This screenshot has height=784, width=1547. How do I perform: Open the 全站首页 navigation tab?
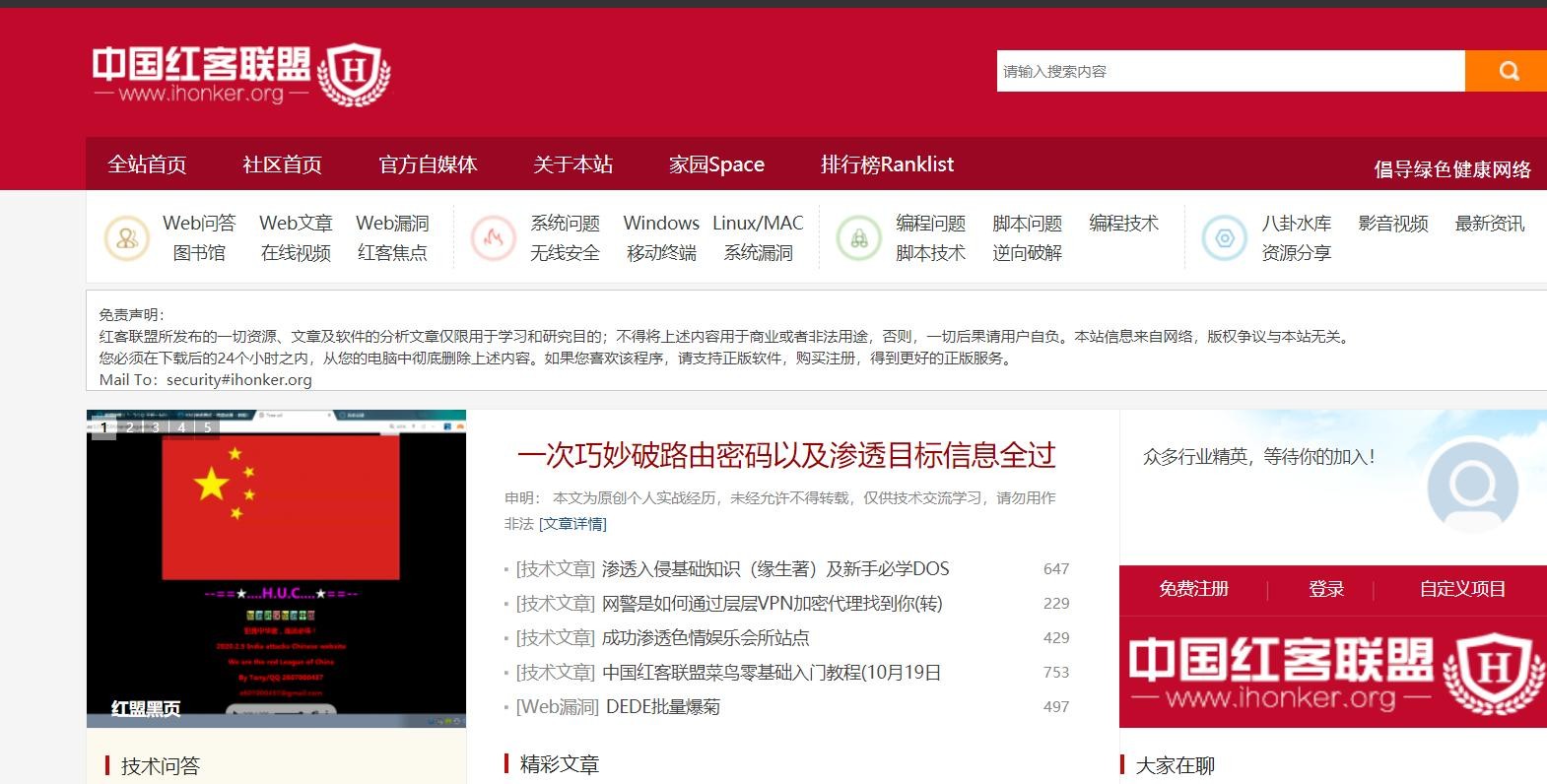pyautogui.click(x=147, y=164)
